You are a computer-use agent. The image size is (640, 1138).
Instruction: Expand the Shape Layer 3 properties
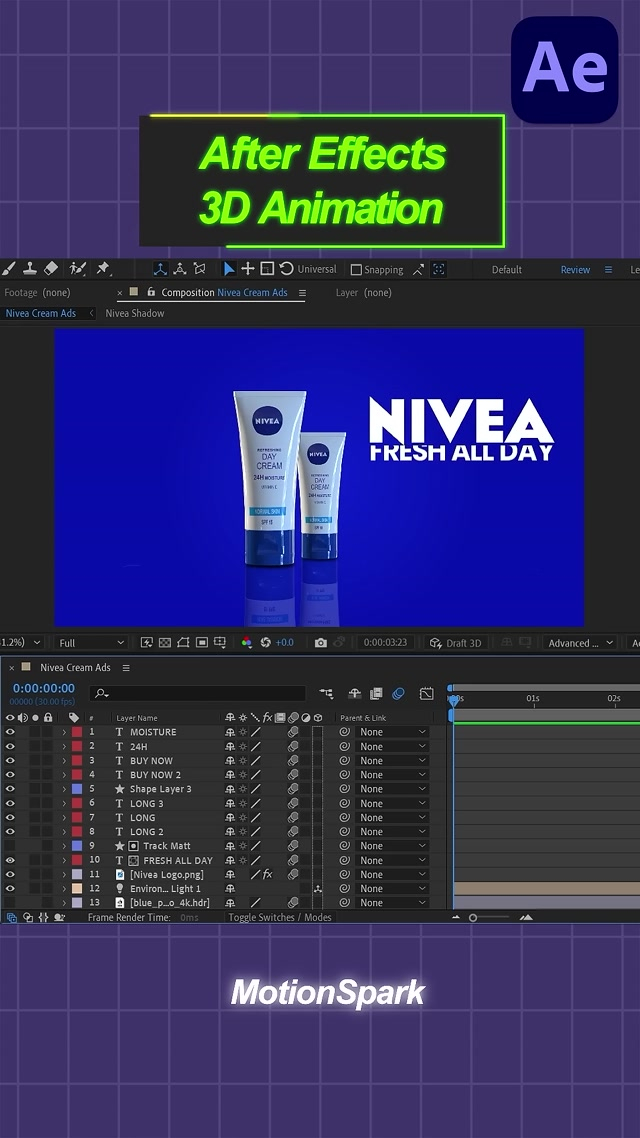[64, 789]
